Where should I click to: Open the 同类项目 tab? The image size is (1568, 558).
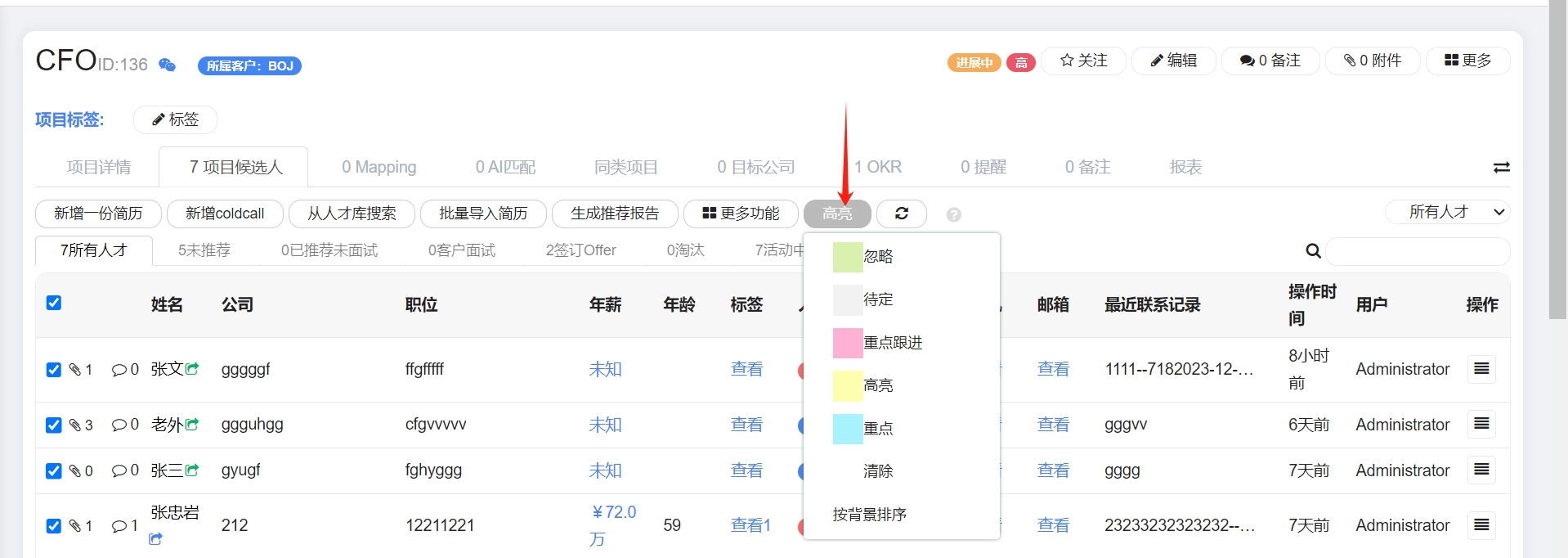pyautogui.click(x=626, y=167)
